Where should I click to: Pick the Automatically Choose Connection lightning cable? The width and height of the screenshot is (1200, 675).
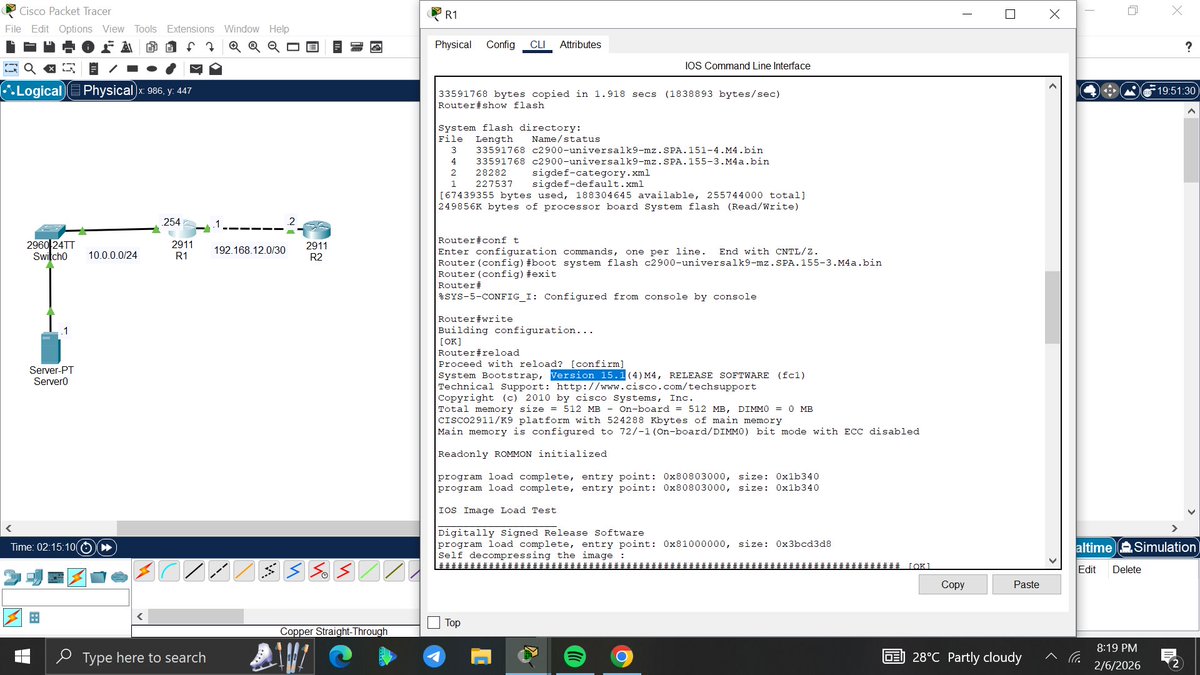coord(145,570)
